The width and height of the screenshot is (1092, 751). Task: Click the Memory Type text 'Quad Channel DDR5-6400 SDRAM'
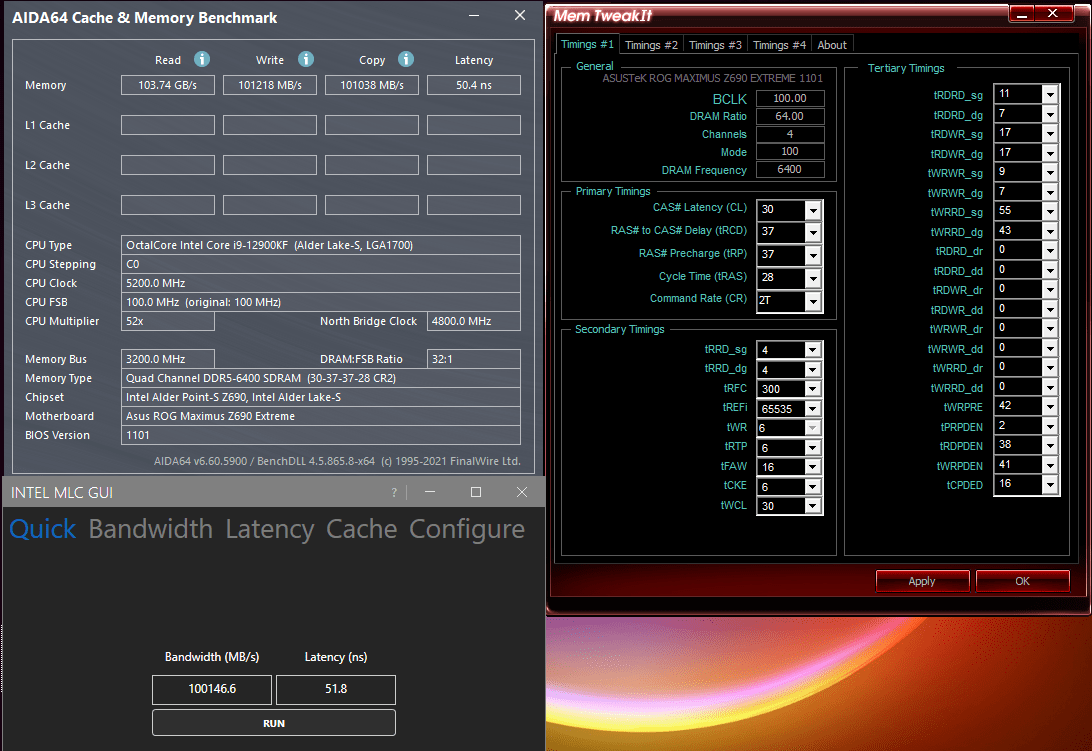213,378
